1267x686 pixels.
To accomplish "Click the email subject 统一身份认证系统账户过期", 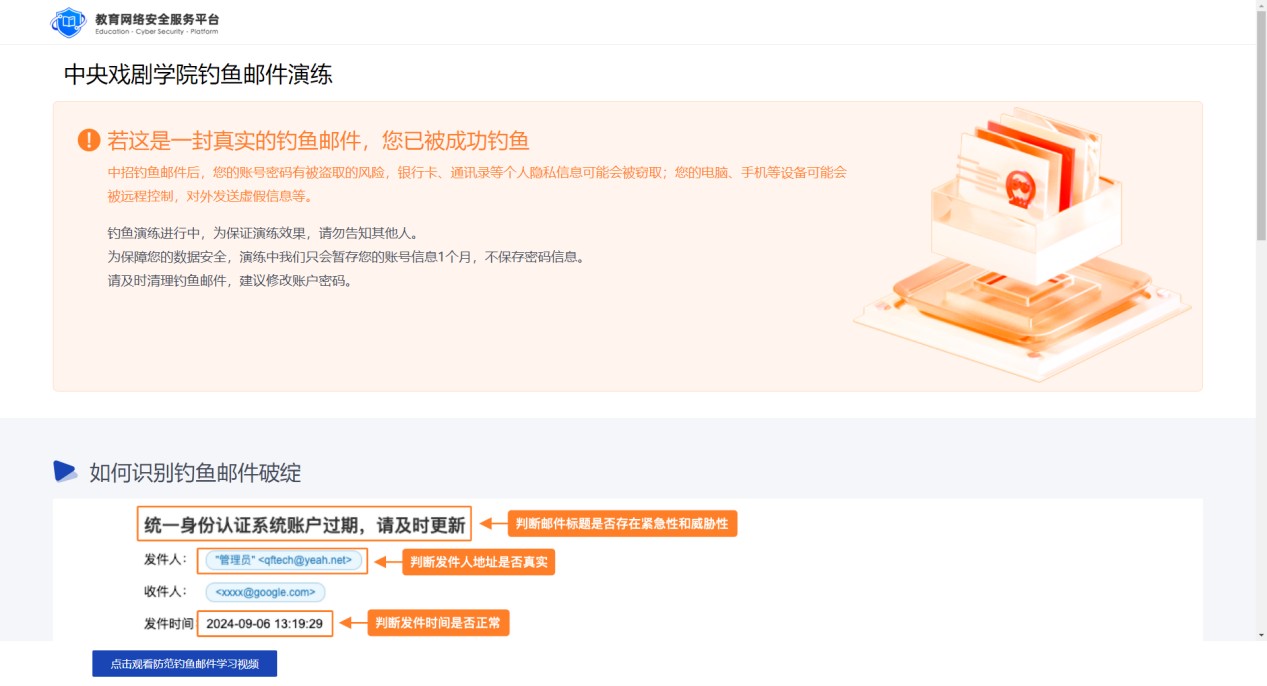I will coord(304,525).
